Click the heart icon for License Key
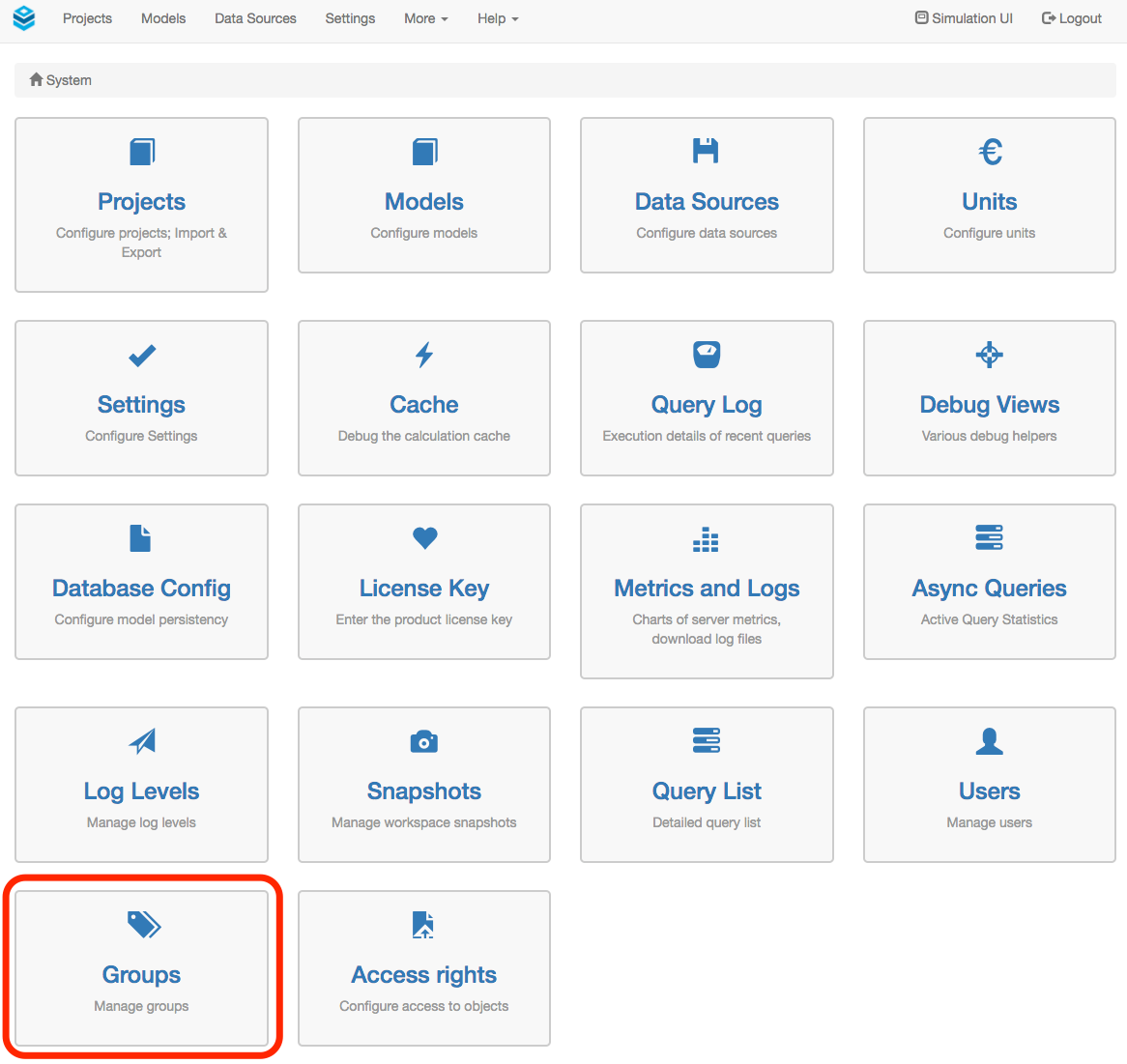The width and height of the screenshot is (1127, 1064). (x=424, y=538)
